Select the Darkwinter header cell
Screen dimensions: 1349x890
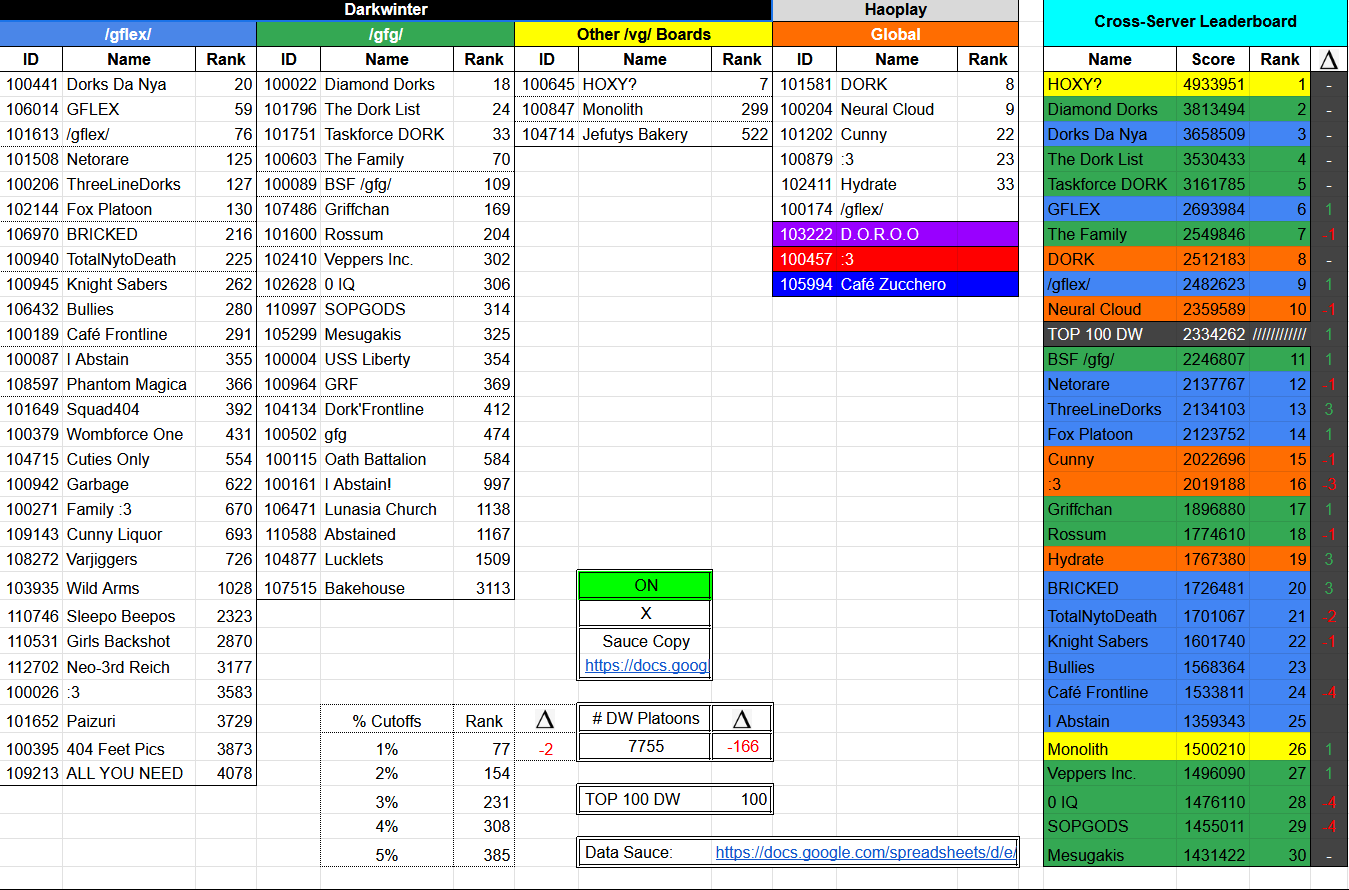tap(386, 10)
